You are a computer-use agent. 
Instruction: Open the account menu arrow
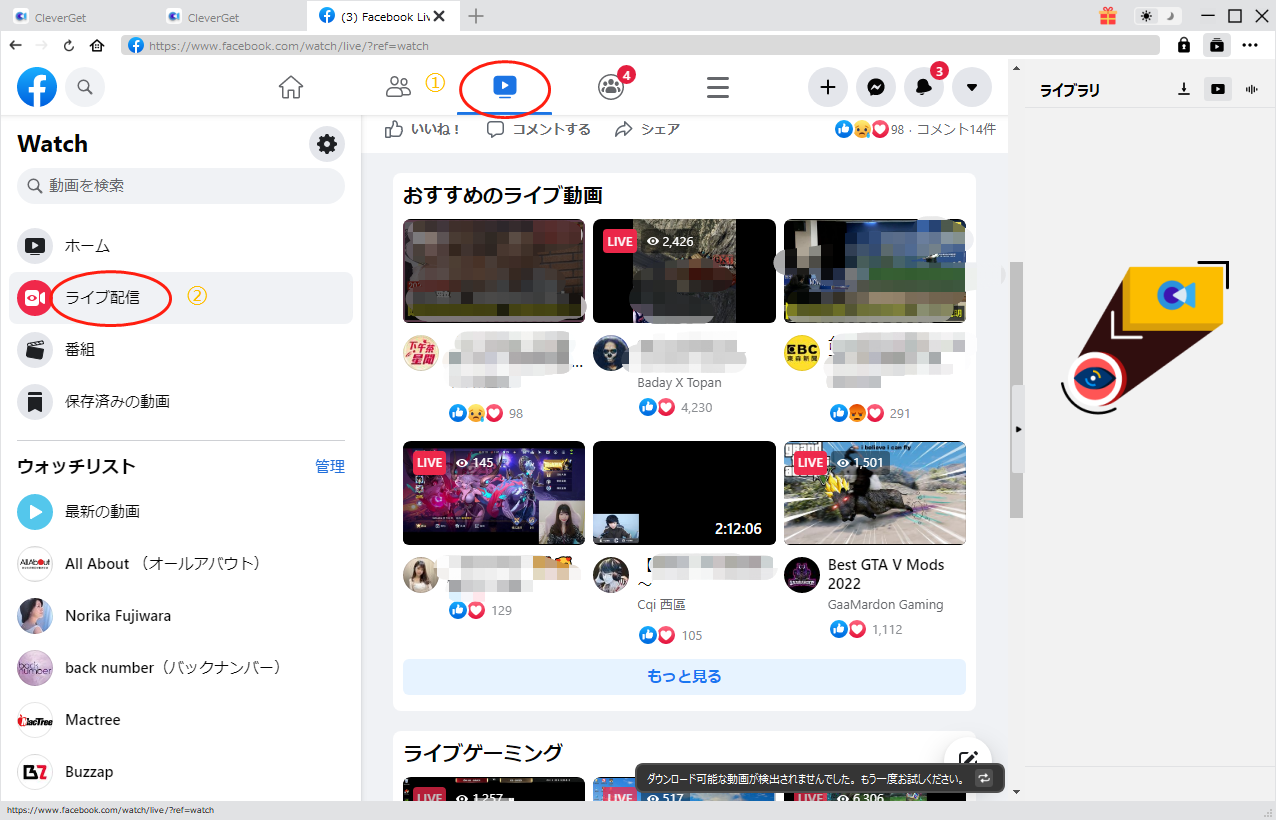pos(971,87)
